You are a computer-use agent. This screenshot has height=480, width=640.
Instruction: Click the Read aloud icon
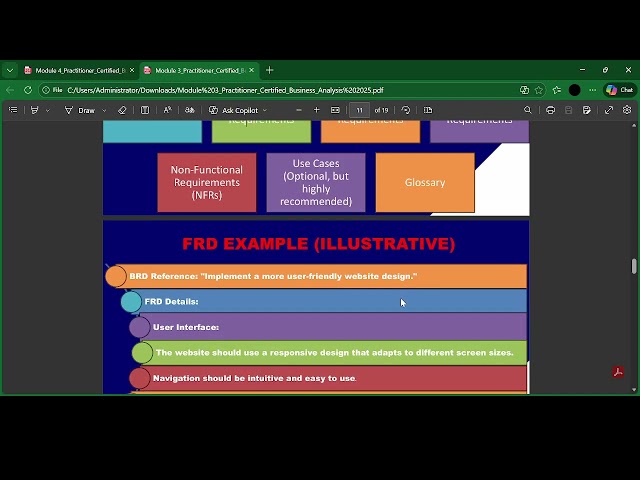tap(167, 110)
